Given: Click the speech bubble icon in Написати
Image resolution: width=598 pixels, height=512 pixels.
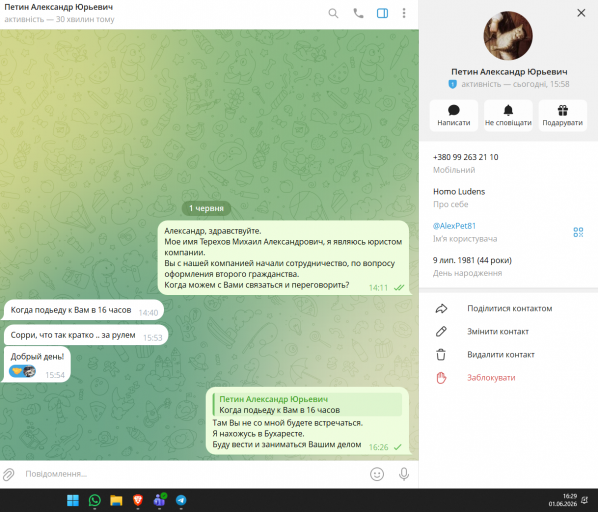Looking at the screenshot, I should (453, 110).
